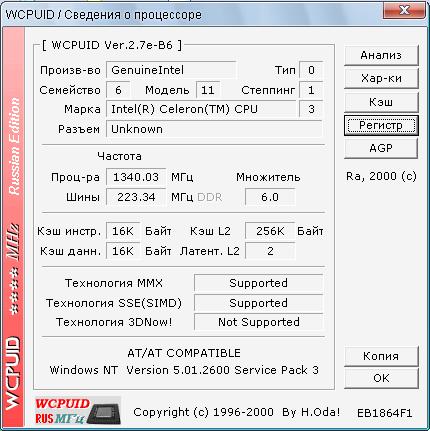
Task: Click the MMX Supported status field
Action: pos(258,283)
